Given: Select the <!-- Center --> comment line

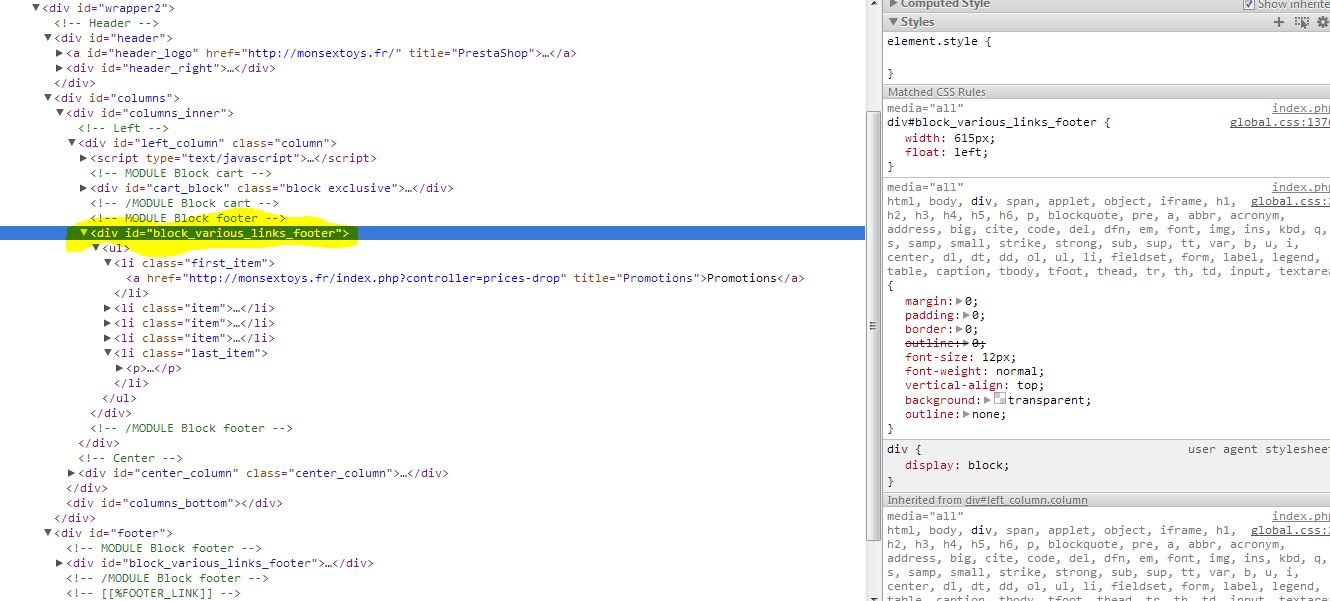Looking at the screenshot, I should click(x=131, y=458).
